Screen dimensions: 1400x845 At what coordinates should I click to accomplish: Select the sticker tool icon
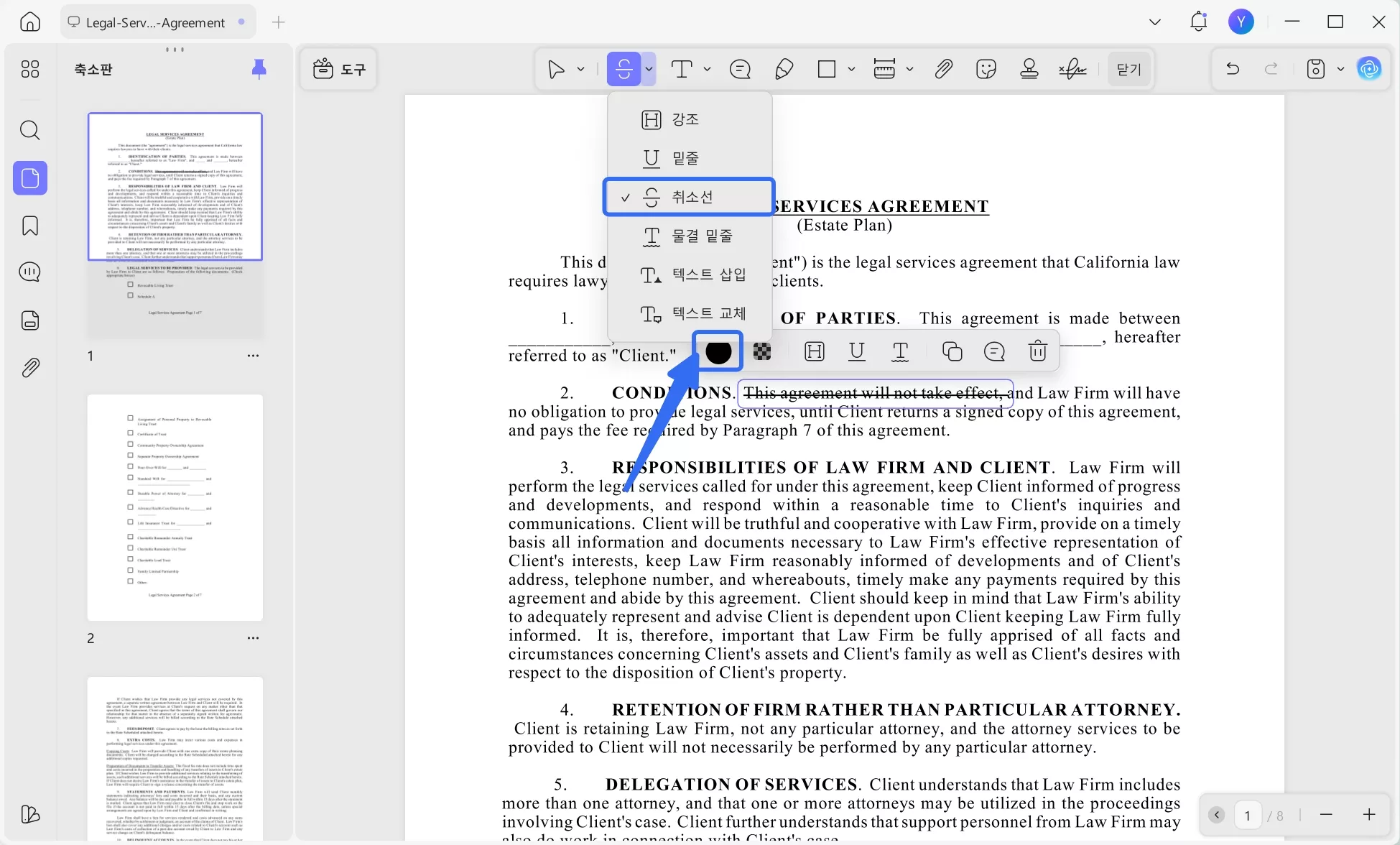point(986,69)
